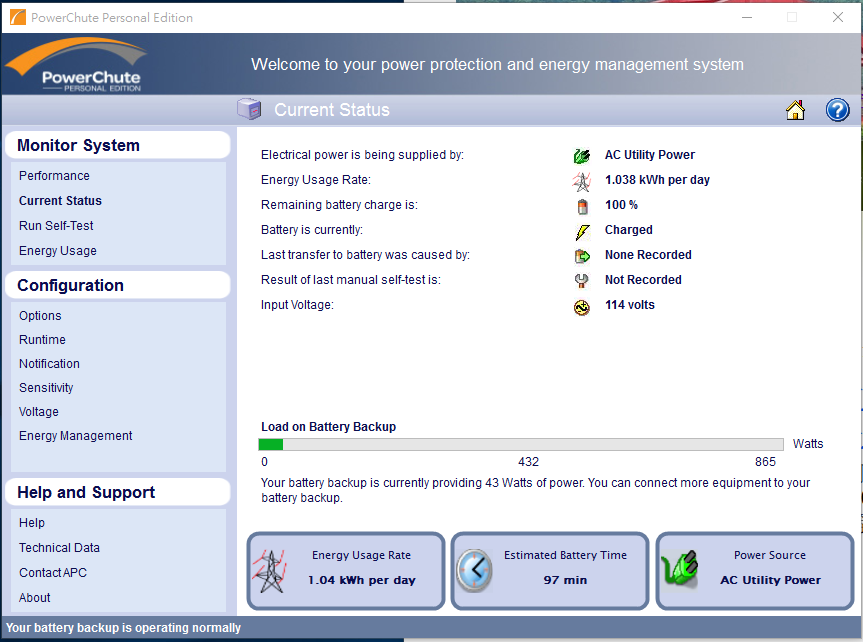The image size is (863, 642).
Task: Open the About page
Action: tap(34, 597)
